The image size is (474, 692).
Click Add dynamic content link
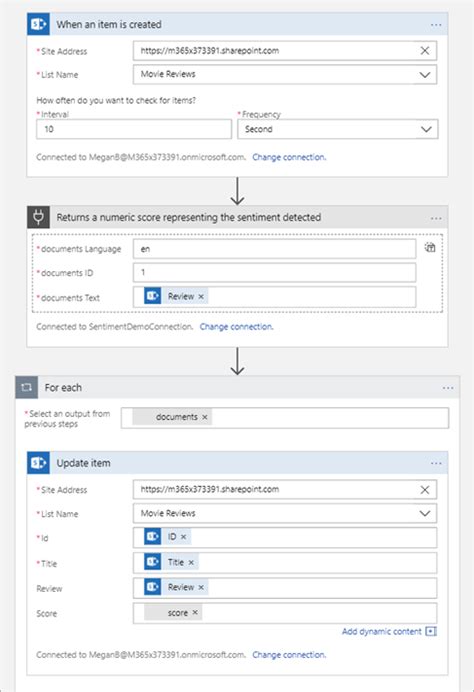(x=382, y=632)
